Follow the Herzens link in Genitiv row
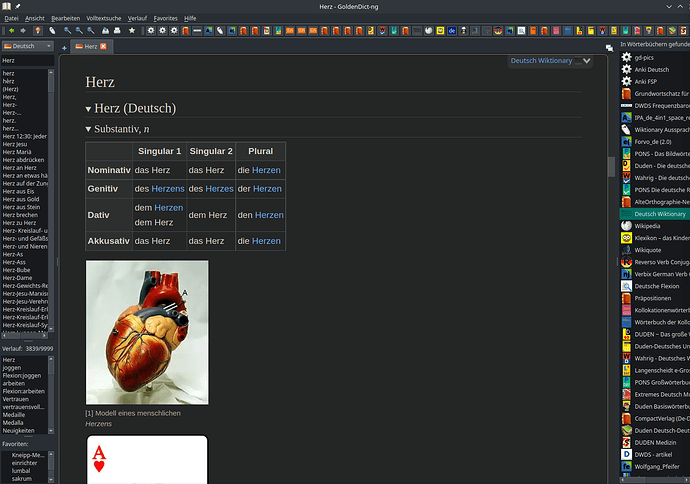690x484 pixels. pos(168,189)
